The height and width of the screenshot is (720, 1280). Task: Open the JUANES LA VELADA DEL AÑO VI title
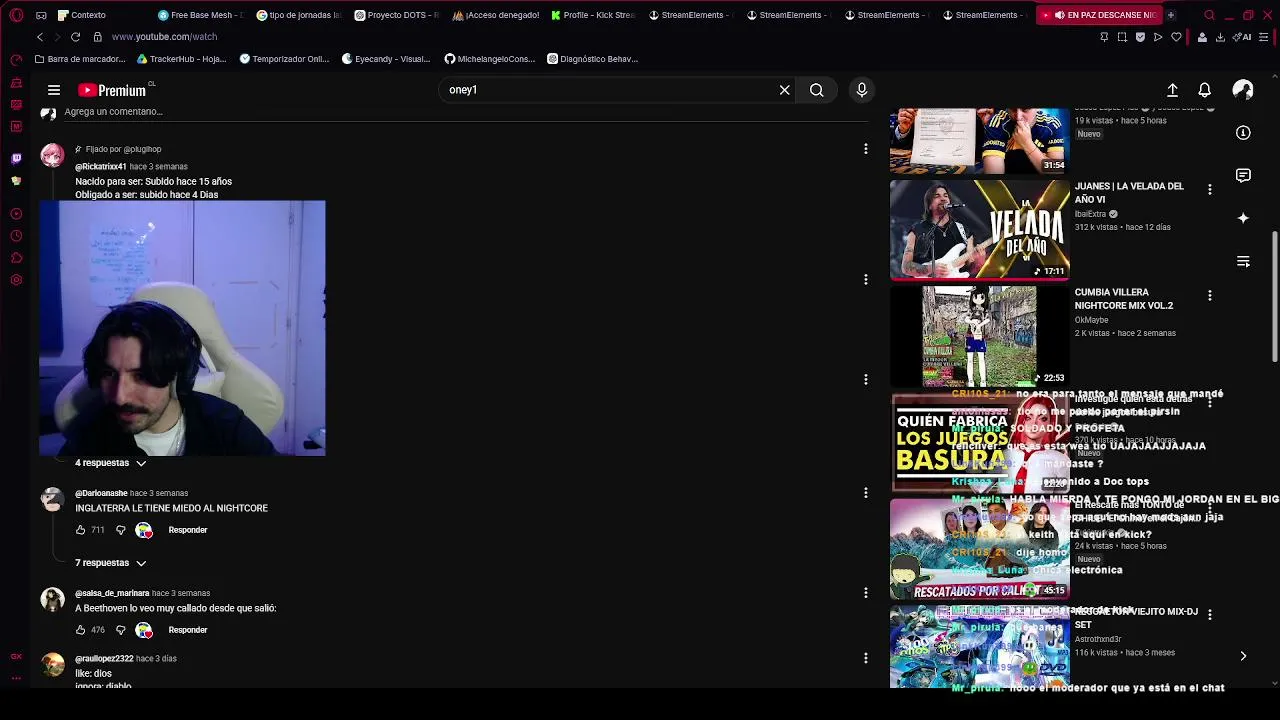[x=1129, y=193]
